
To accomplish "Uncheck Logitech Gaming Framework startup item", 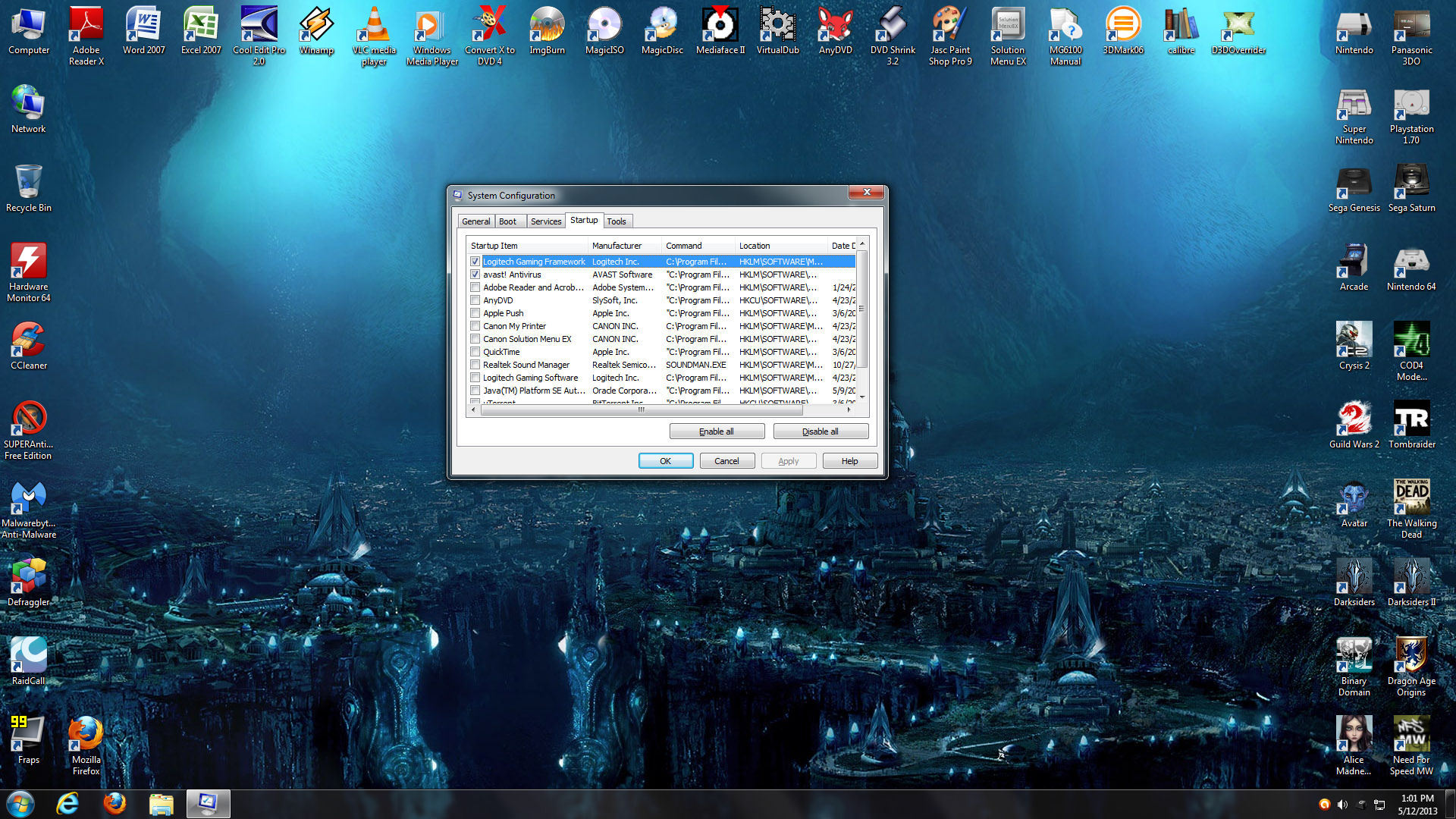I will (475, 262).
